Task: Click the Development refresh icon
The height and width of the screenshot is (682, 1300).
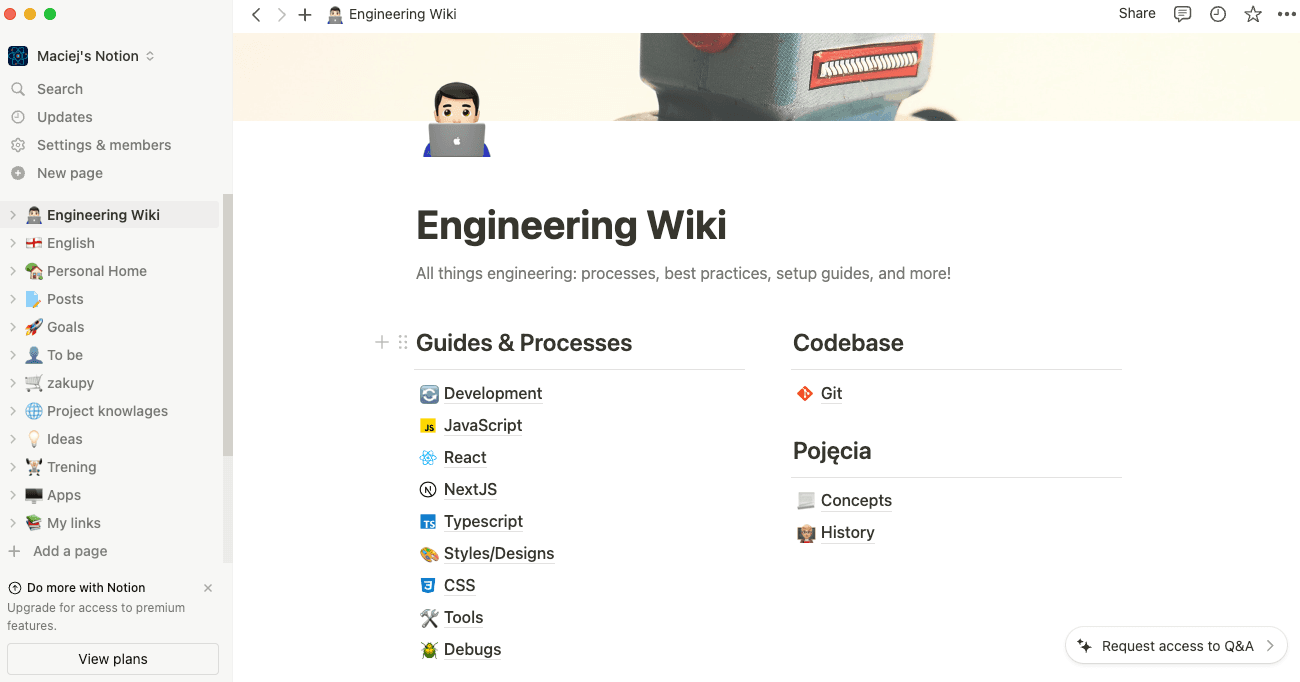Action: [x=429, y=394]
